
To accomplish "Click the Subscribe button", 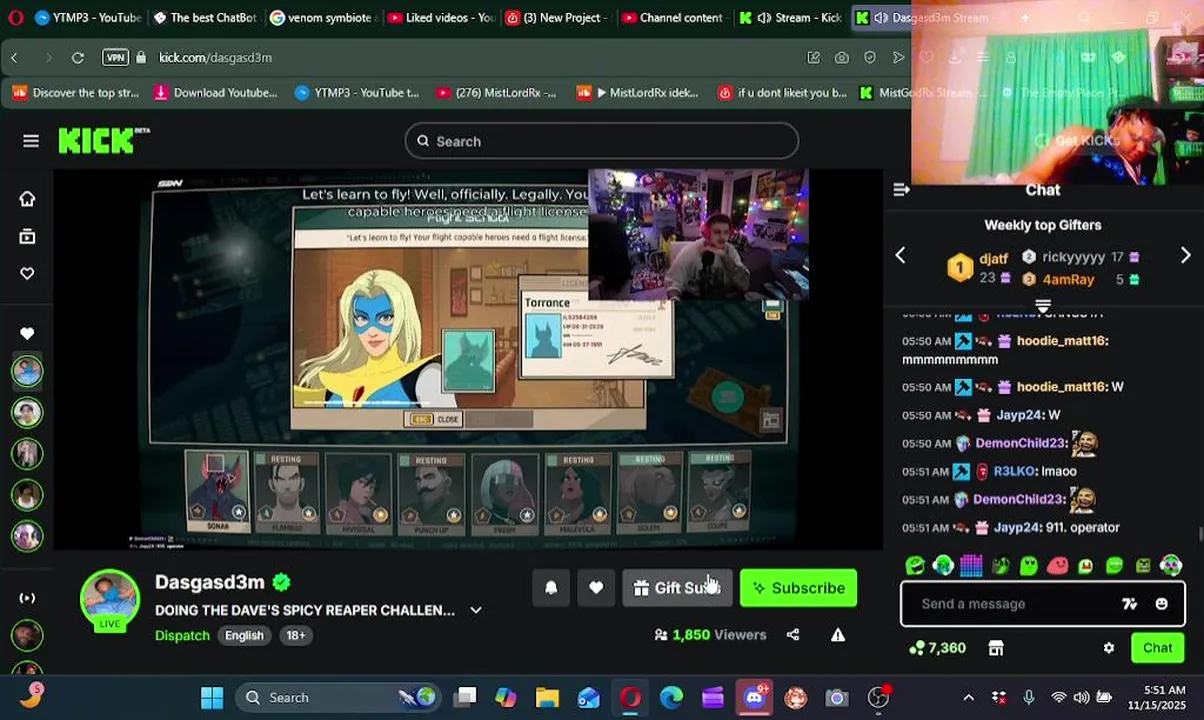I will pyautogui.click(x=798, y=588).
